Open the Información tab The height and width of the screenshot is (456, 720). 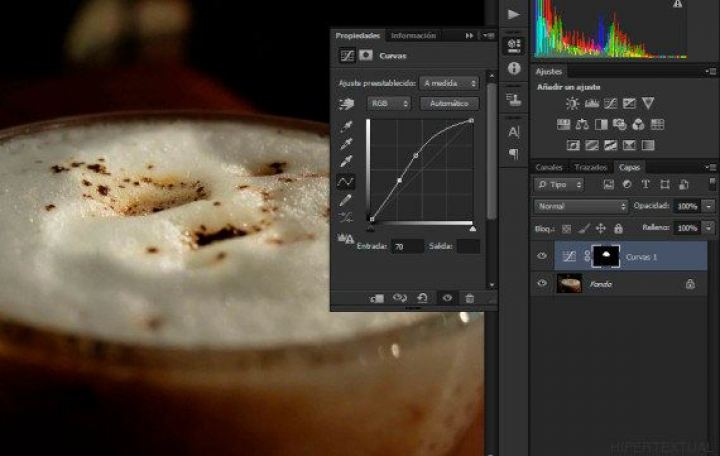[x=413, y=35]
